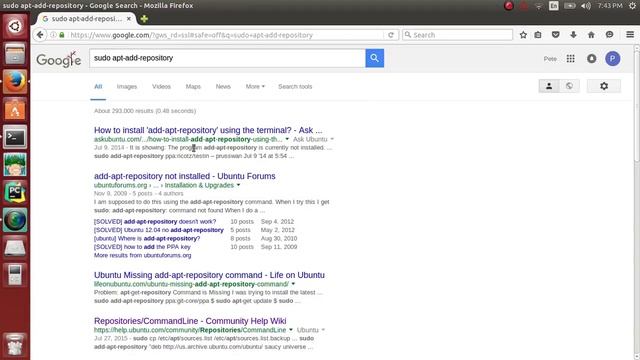The height and width of the screenshot is (360, 640).
Task: Open 'Ubuntu Missing add-apt-repository command' result
Action: pyautogui.click(x=209, y=275)
